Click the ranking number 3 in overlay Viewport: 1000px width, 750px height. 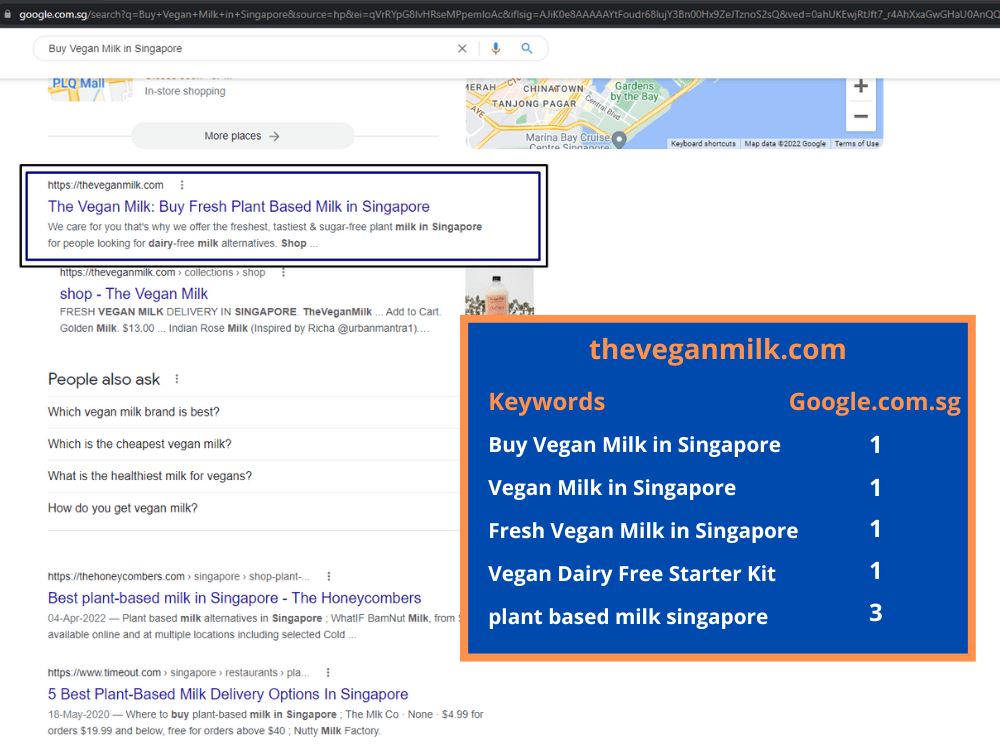click(876, 613)
